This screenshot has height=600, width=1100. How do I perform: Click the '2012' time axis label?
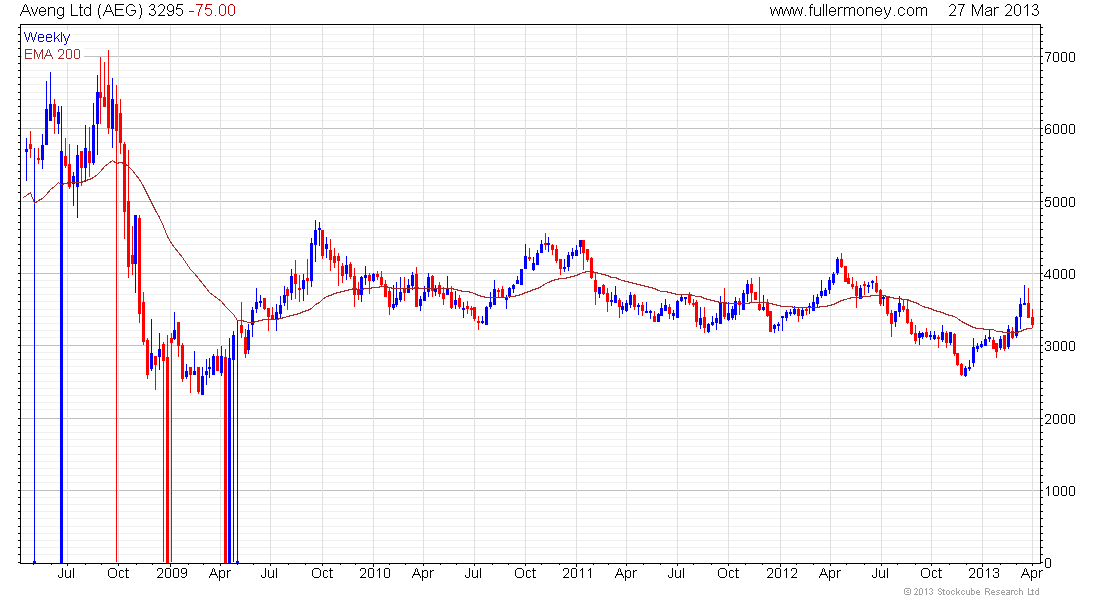(x=782, y=573)
